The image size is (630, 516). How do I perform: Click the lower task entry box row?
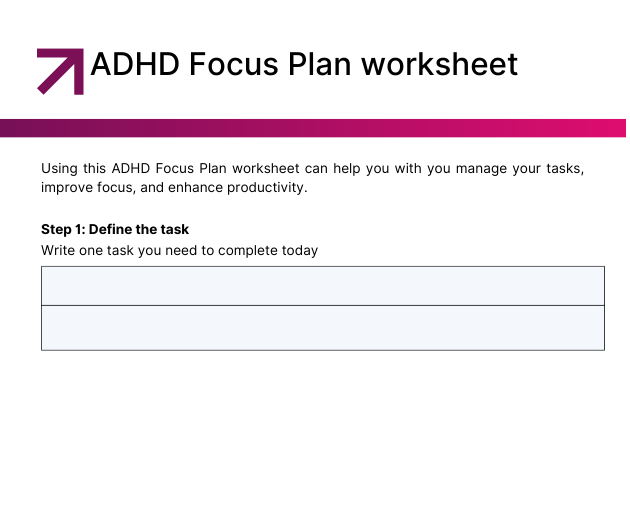[x=323, y=328]
